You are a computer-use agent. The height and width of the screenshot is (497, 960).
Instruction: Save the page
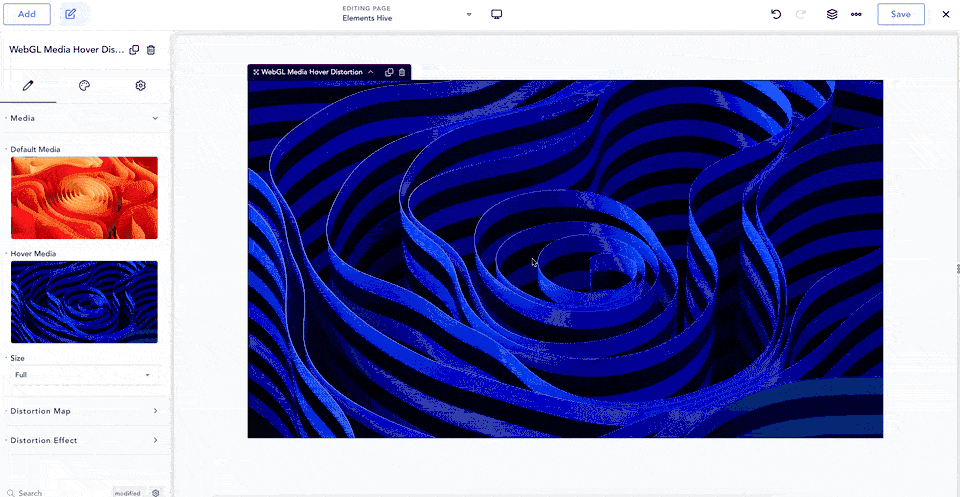[x=901, y=14]
